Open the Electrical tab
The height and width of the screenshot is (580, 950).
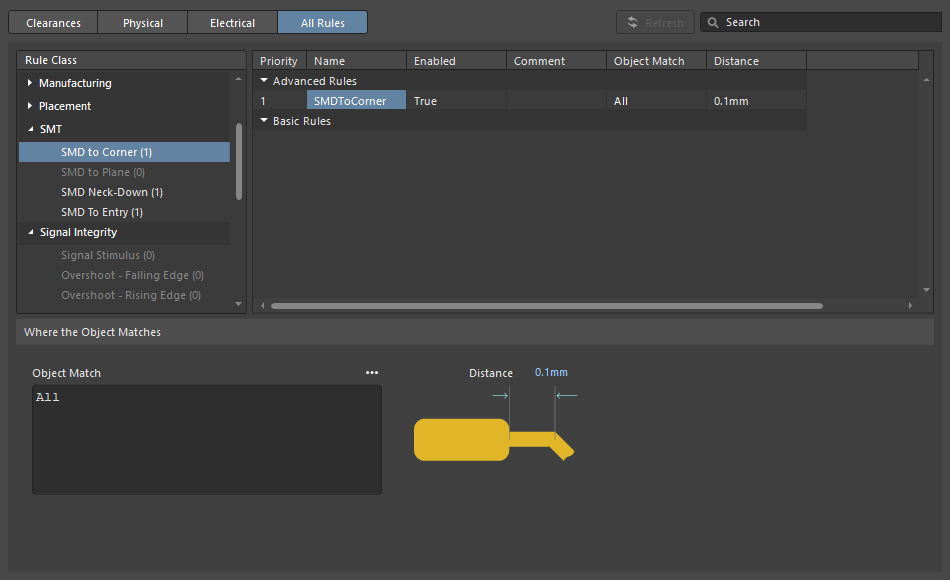coord(232,22)
